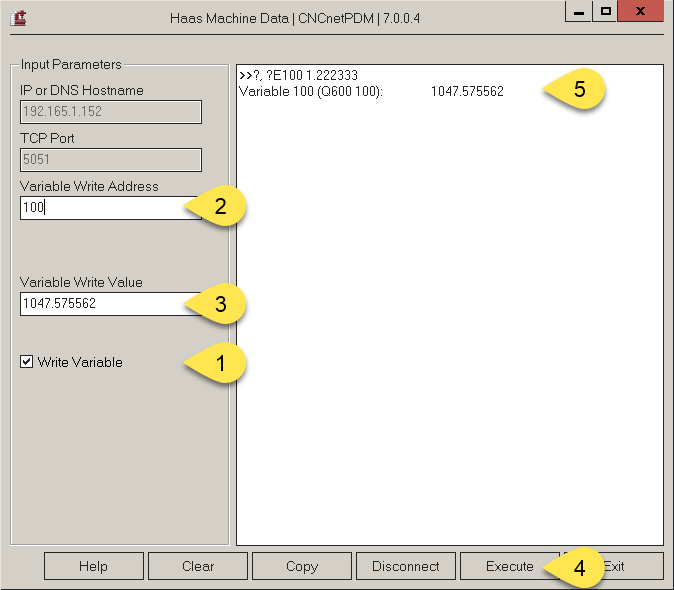Image resolution: width=674 pixels, height=590 pixels.
Task: Click the window title 'Haas Machine Data | CNCnetPDM'
Action: point(295,18)
